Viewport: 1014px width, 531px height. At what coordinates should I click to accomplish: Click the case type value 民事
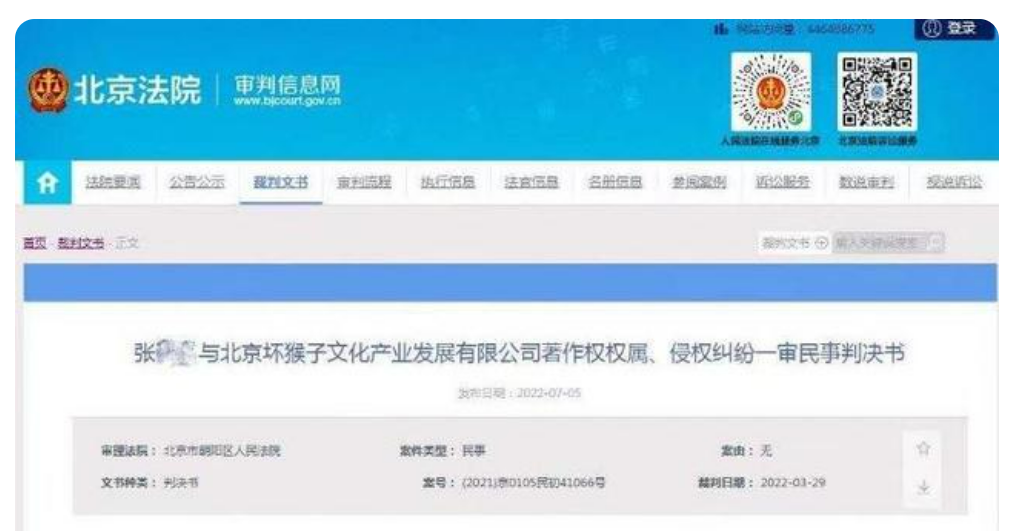click(x=474, y=451)
